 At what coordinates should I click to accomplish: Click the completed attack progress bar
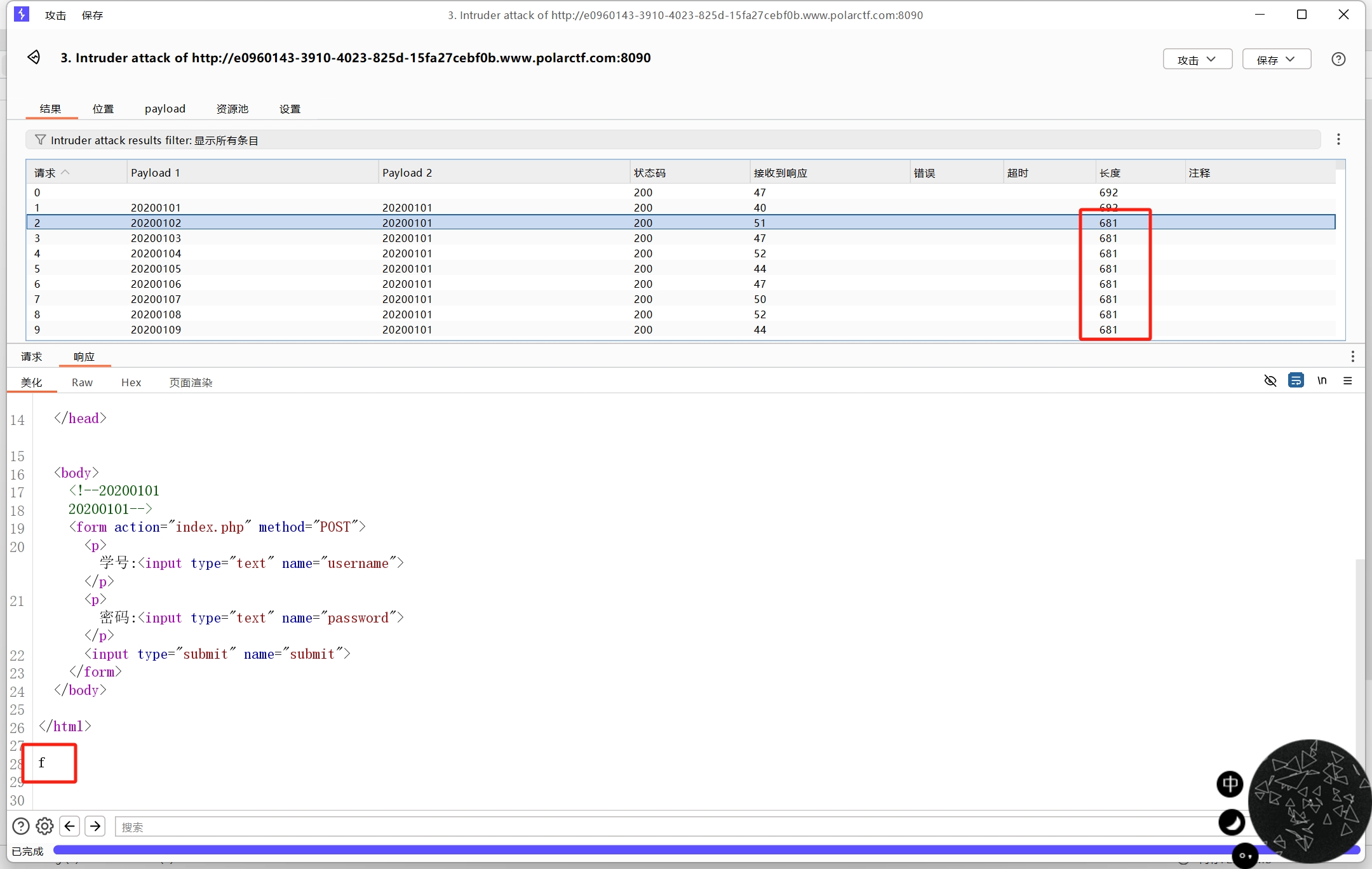click(635, 850)
